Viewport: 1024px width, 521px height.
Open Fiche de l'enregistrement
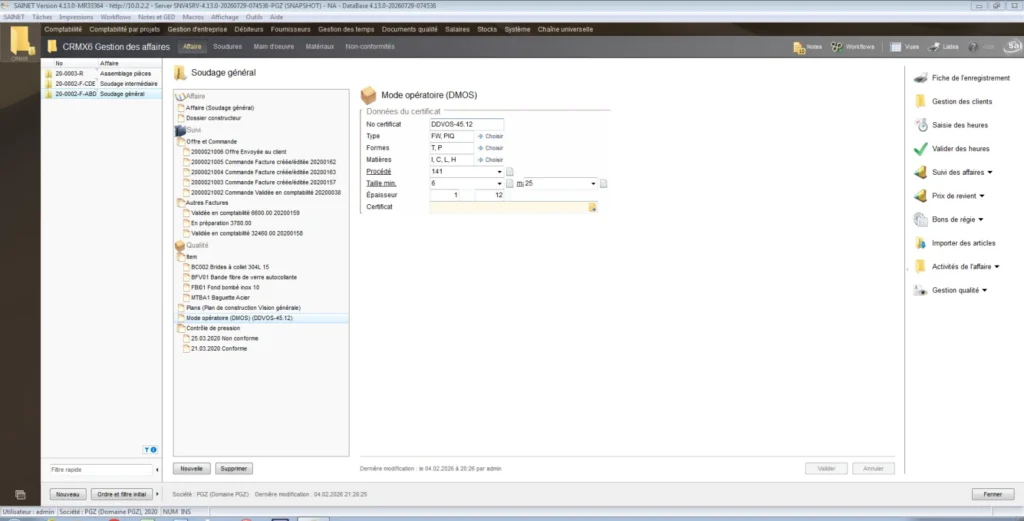pyautogui.click(x=970, y=78)
